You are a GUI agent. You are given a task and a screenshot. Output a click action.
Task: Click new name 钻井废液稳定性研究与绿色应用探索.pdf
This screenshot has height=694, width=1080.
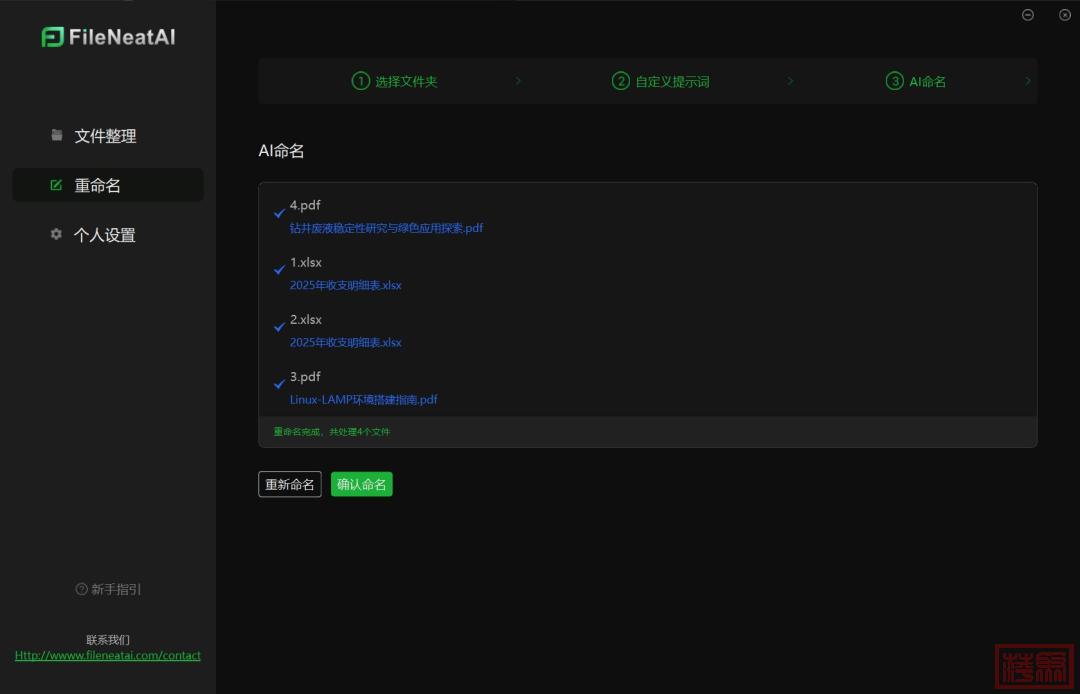386,228
